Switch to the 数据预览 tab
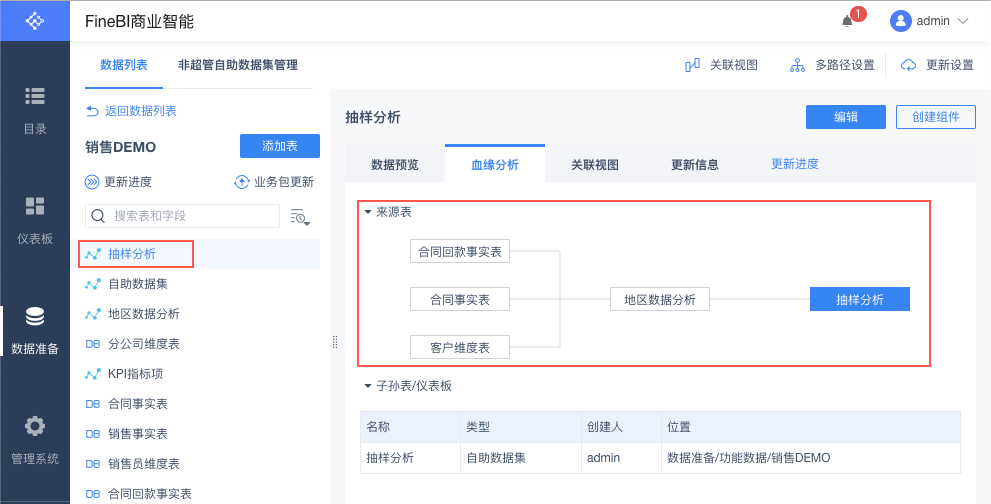The height and width of the screenshot is (504, 991). click(x=395, y=165)
